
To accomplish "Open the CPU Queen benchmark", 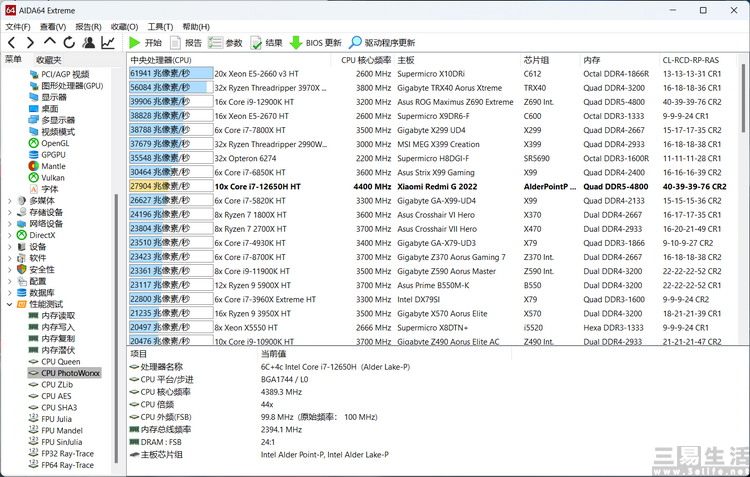I will (x=61, y=361).
